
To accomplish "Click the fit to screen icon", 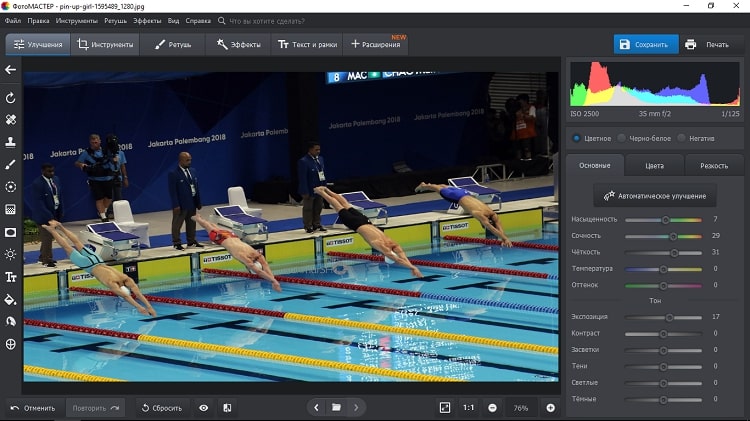I will tap(445, 408).
